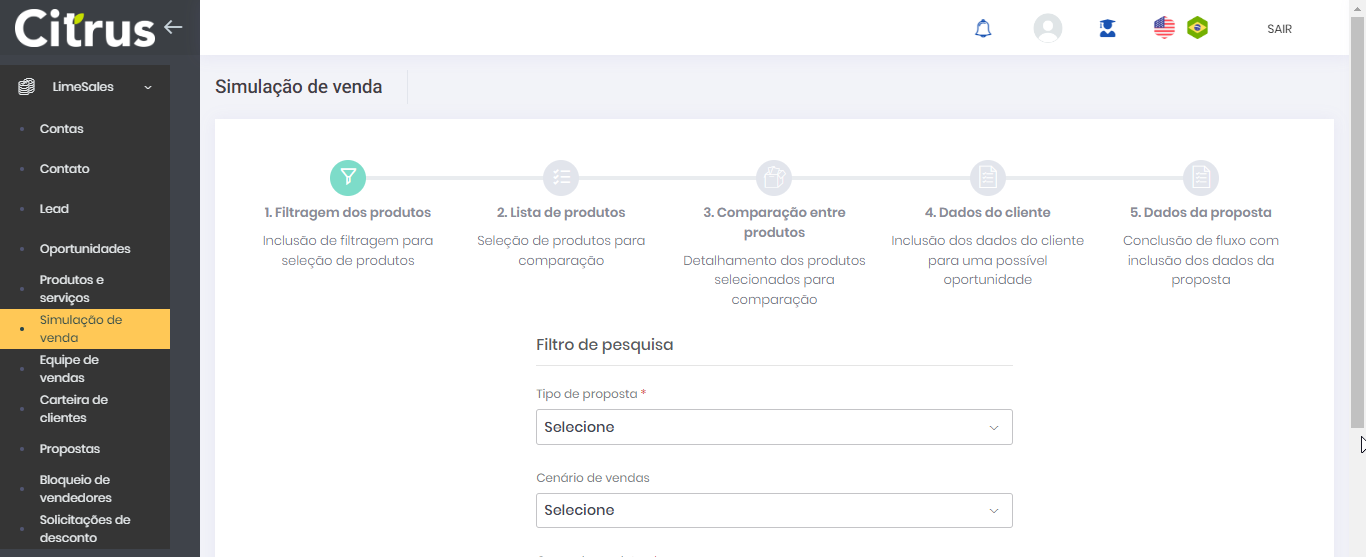Click the Lista de produtos step icon
This screenshot has width=1366, height=557.
coord(561,178)
